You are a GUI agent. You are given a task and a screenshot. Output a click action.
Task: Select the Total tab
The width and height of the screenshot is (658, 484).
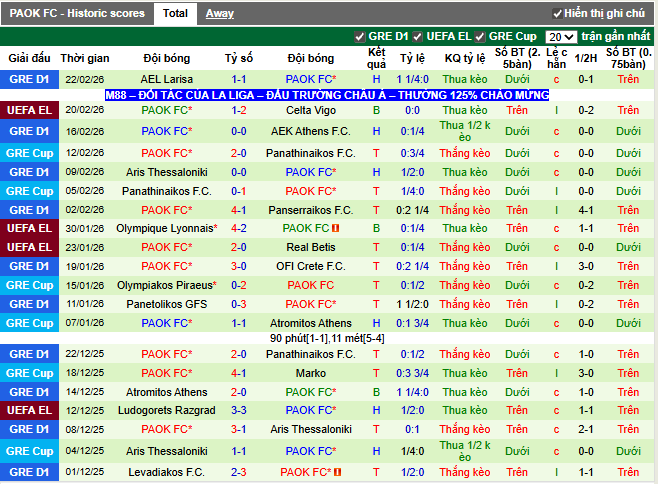(175, 13)
